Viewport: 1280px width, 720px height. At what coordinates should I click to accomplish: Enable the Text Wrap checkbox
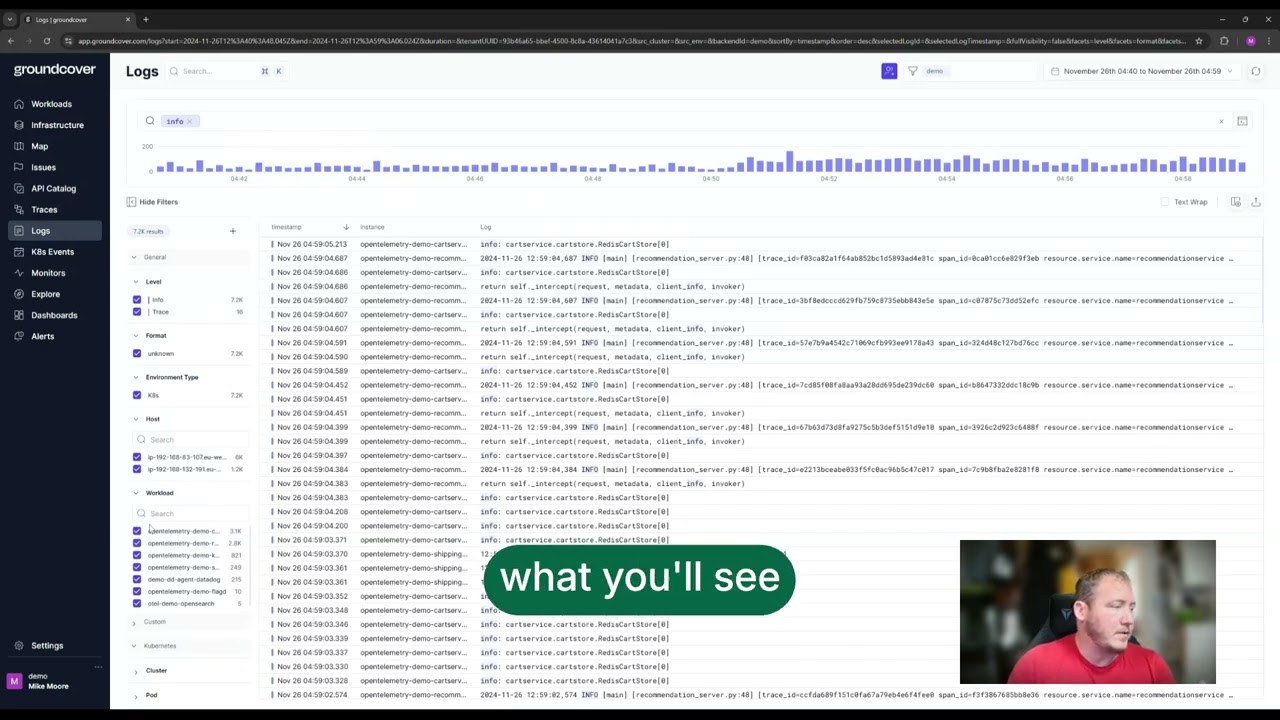pyautogui.click(x=1165, y=202)
